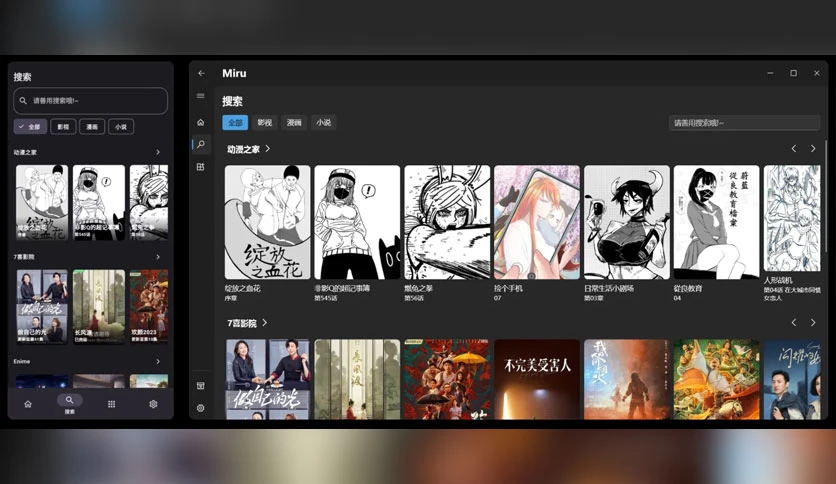Expand the 动漫之家 heading chevron in desktop window
Screen dimensions: 836x484
(x=268, y=149)
